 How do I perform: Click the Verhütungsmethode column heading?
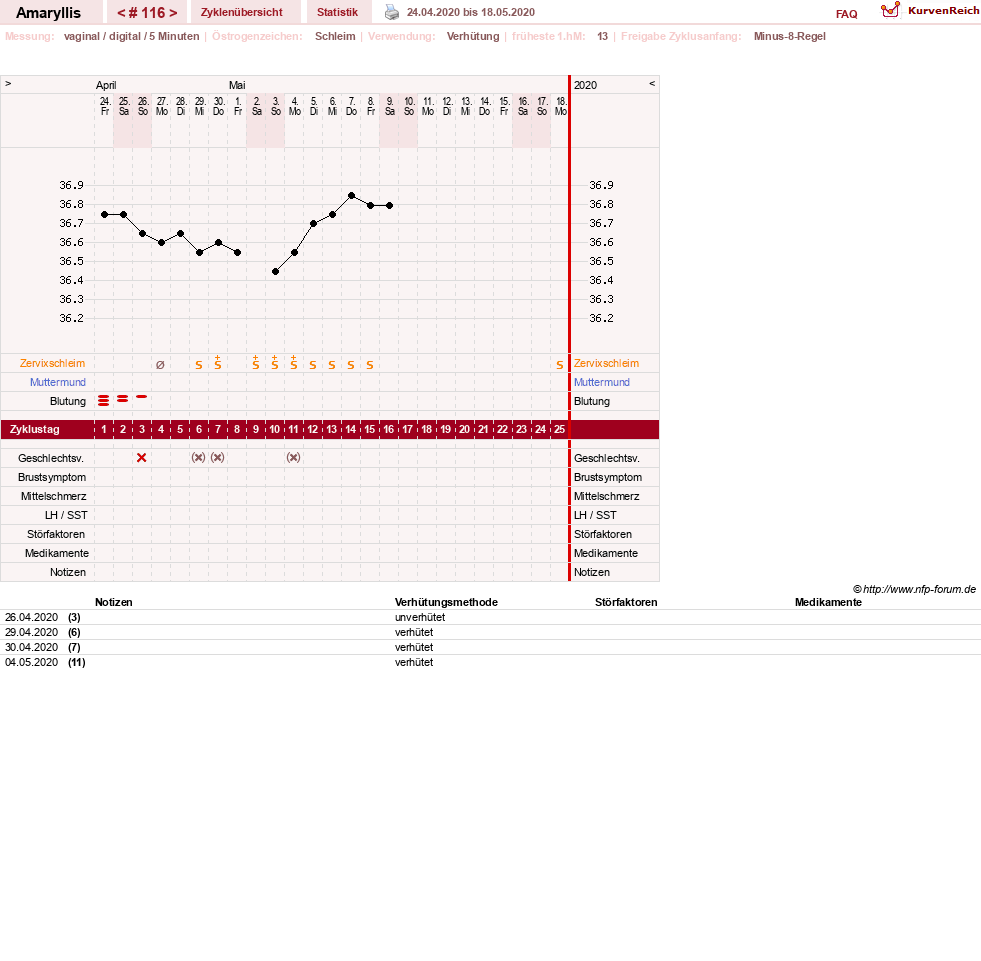click(446, 602)
